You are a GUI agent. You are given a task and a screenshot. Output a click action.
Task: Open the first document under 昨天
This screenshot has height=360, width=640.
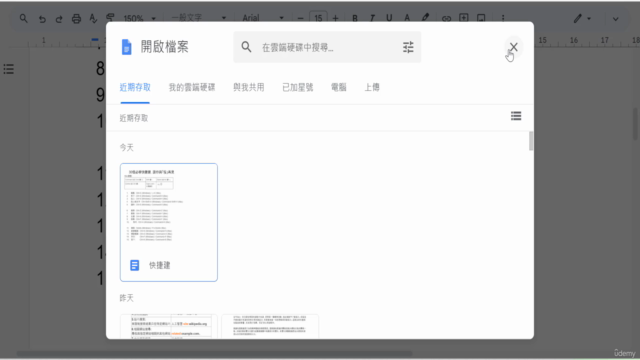click(169, 326)
